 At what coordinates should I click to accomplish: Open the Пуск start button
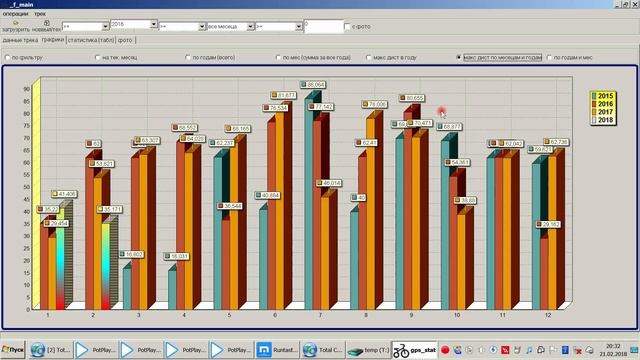[x=13, y=350]
